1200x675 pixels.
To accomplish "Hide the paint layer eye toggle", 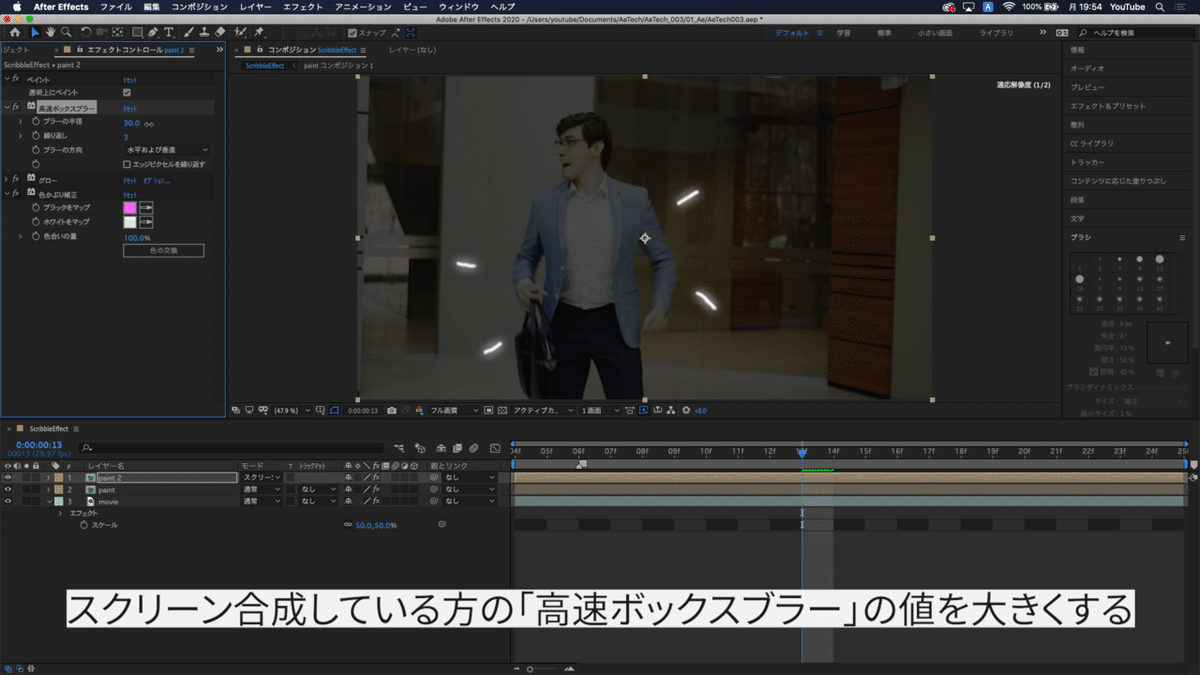I will click(8, 490).
